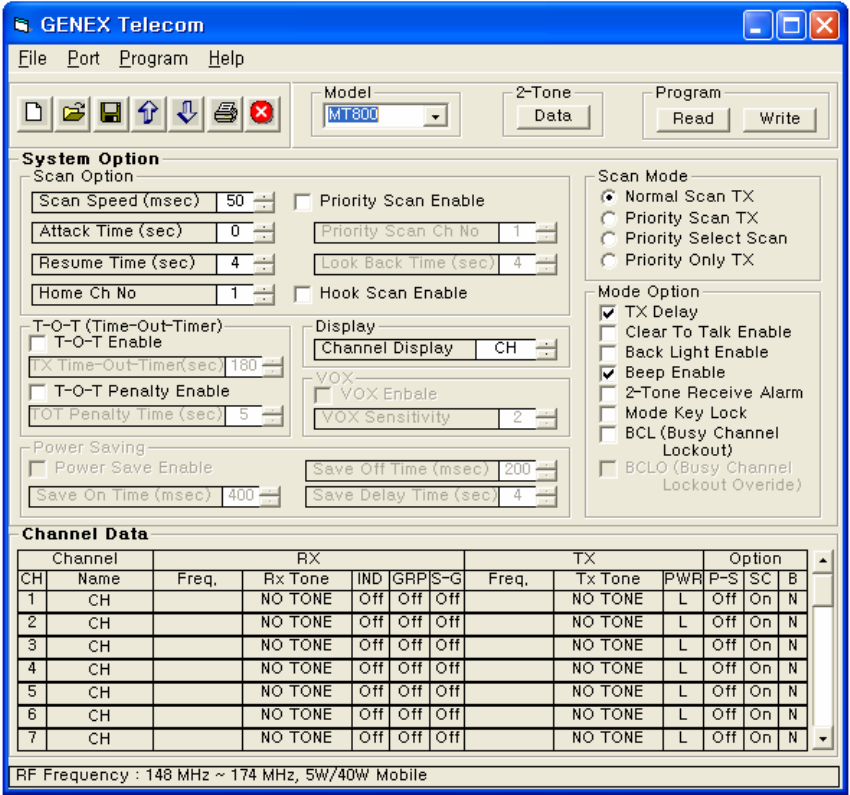Click channel 5 B option cell
Viewport: 850px width, 795px height.
coord(793,693)
